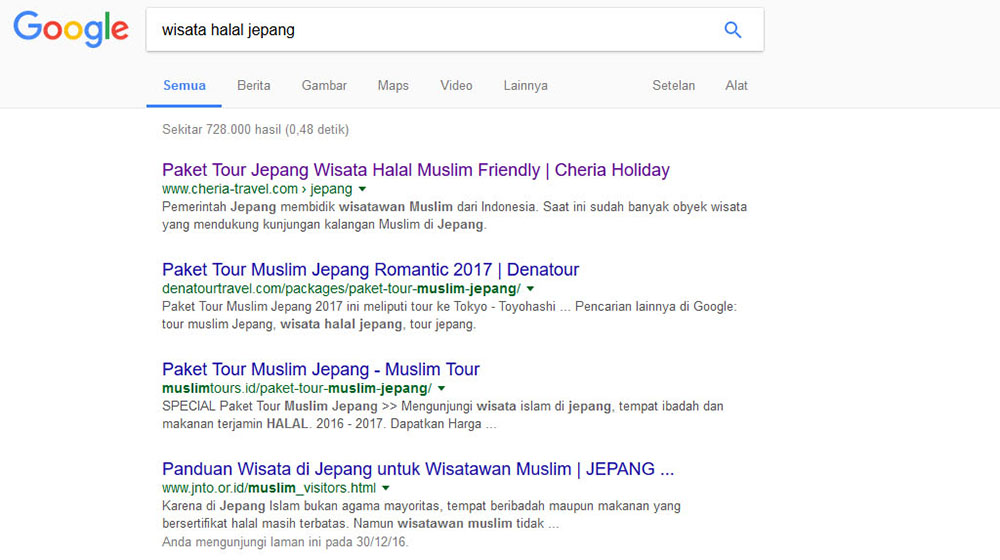
Task: Open the Setelan settings menu
Action: [x=673, y=86]
